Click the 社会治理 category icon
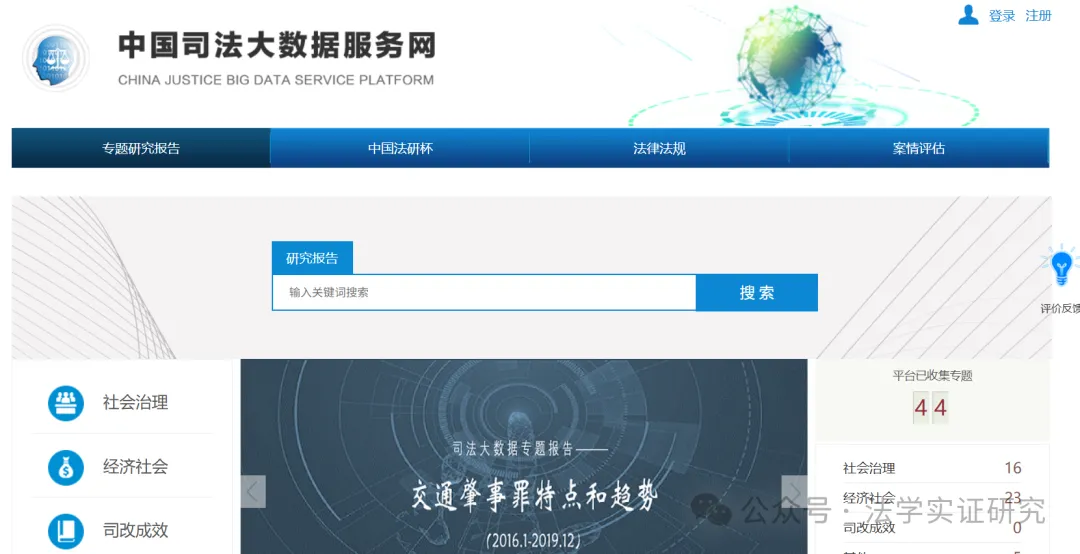This screenshot has width=1080, height=554. click(65, 402)
